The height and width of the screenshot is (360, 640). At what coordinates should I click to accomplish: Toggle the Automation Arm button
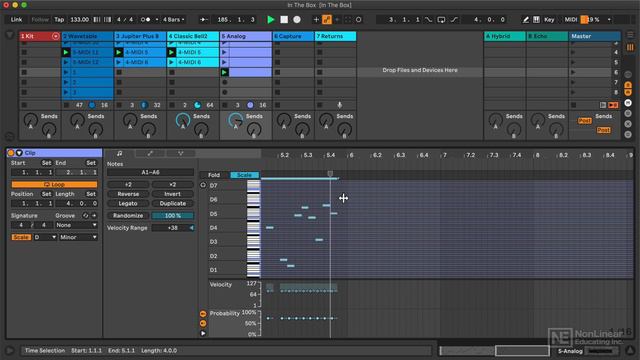click(x=327, y=19)
